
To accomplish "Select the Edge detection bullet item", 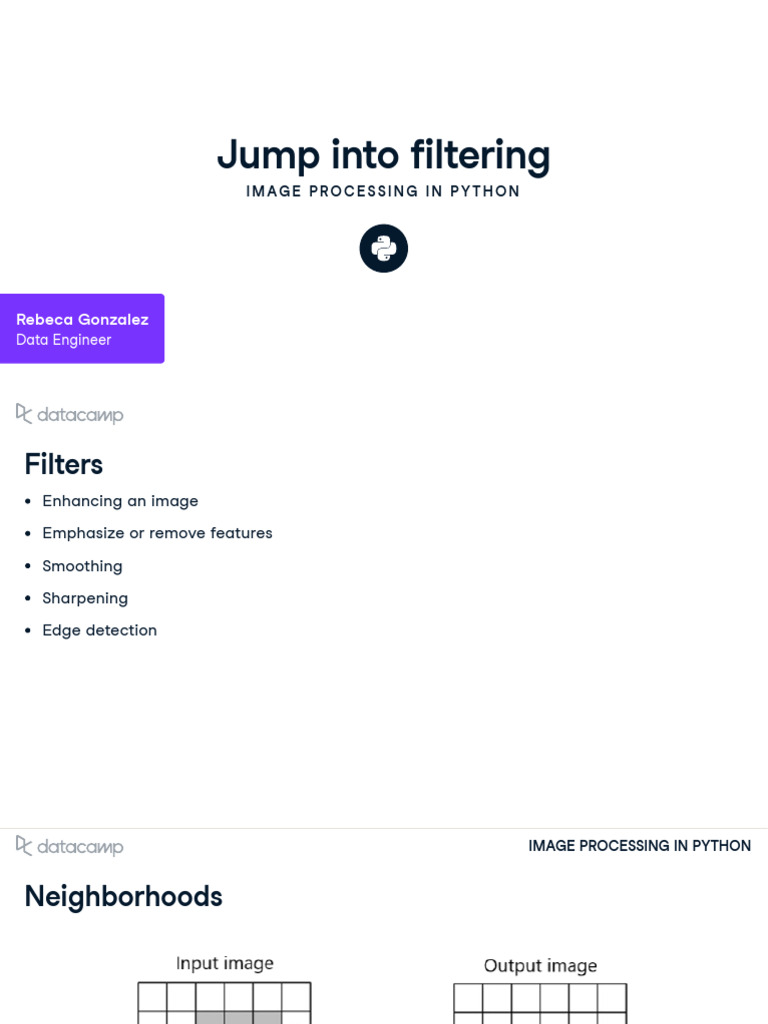I will tap(99, 630).
